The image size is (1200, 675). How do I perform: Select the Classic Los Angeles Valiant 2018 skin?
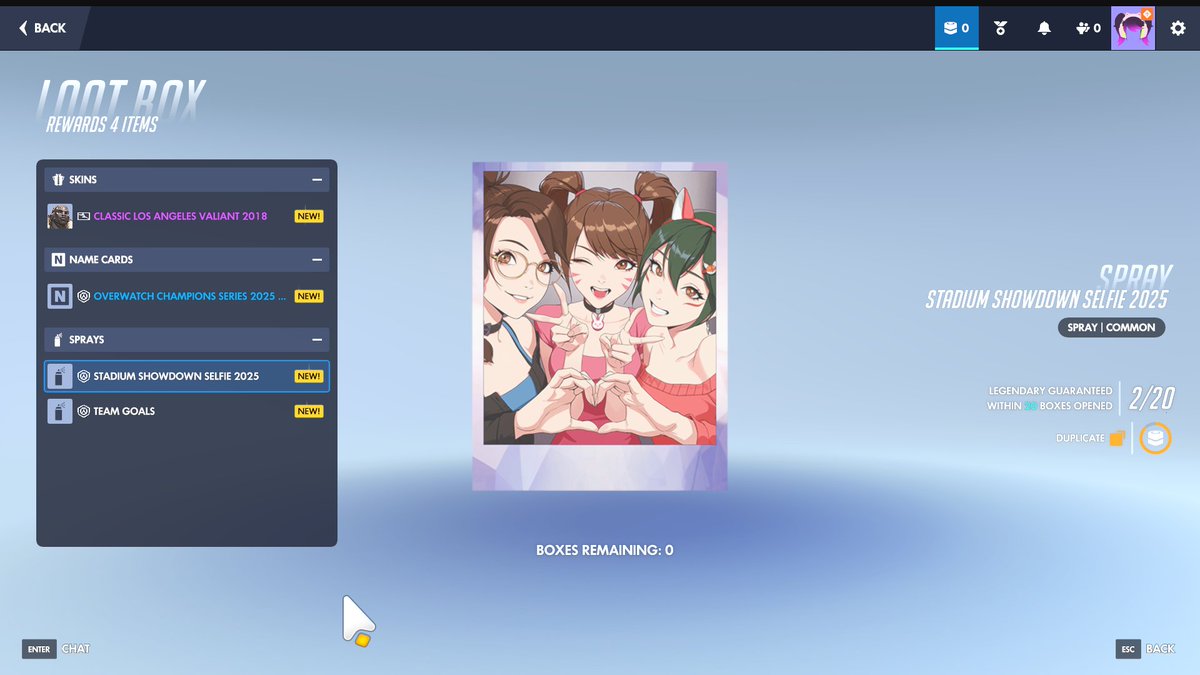[187, 216]
